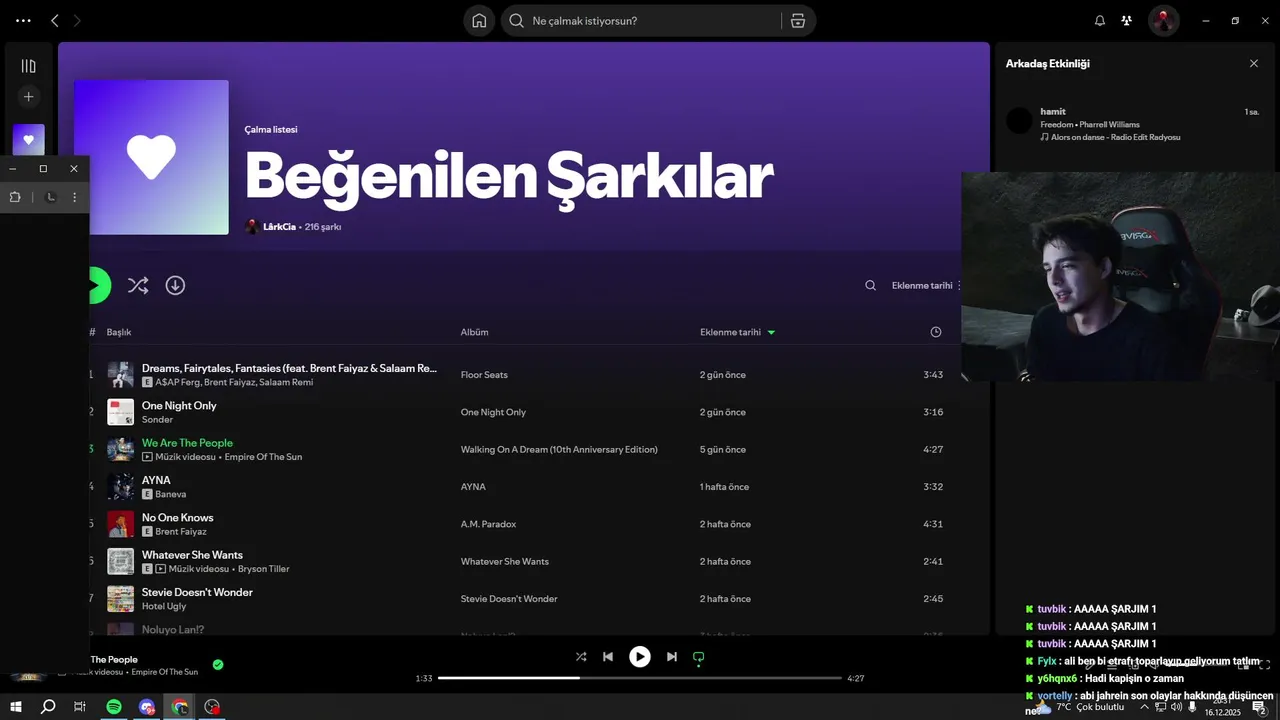The image size is (1280, 720).
Task: Open the 'Eklenme tarihi' sort order dropdown
Action: (x=926, y=285)
